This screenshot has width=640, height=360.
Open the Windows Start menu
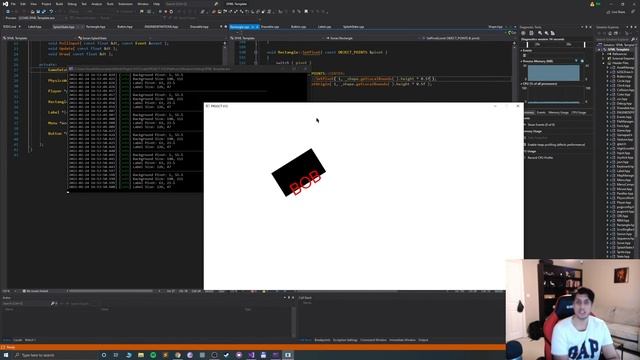6,355
